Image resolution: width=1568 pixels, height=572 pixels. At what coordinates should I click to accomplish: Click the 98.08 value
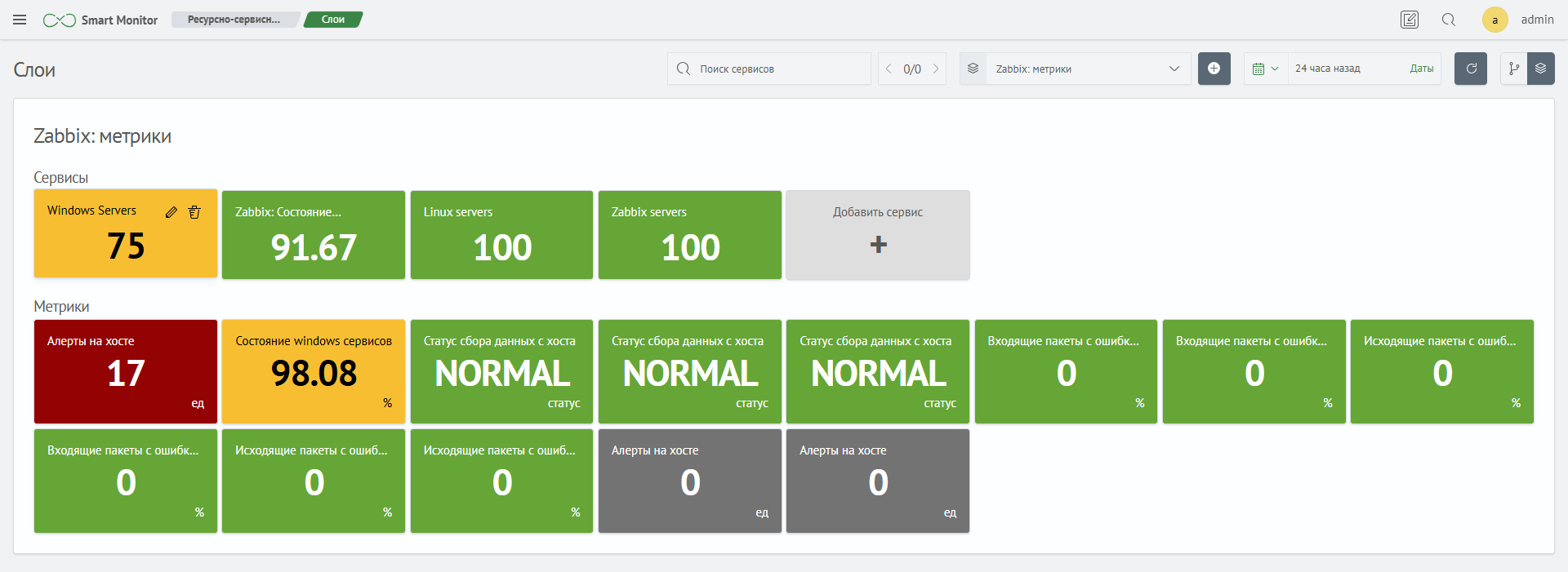point(314,374)
